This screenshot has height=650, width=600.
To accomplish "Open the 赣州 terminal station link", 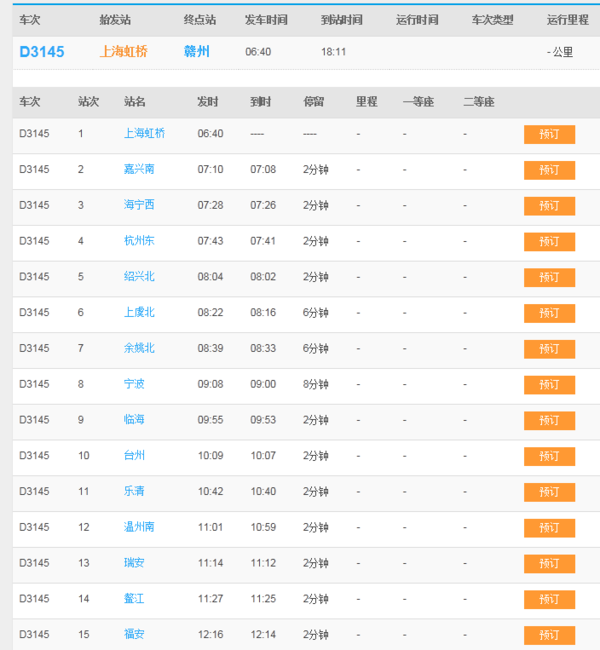I will point(197,51).
